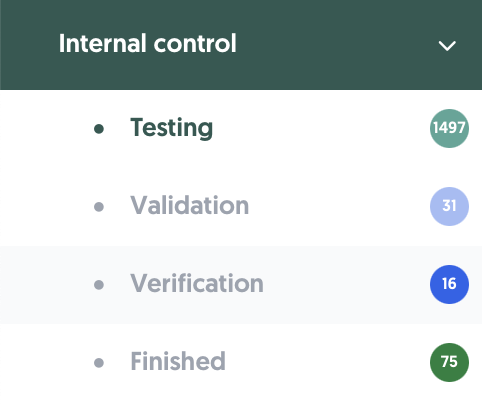Click highlighted Verification row between label and badge

tap(347, 284)
